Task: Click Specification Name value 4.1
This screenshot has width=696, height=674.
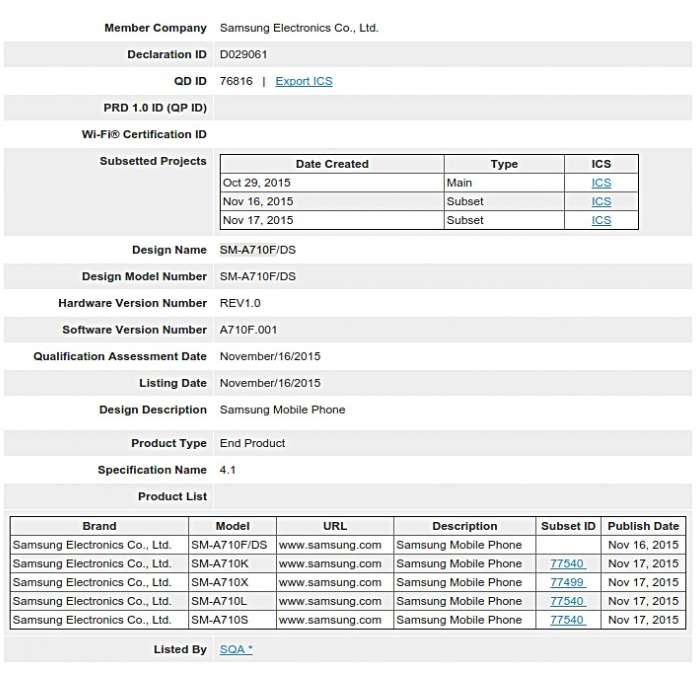Action: [x=227, y=470]
